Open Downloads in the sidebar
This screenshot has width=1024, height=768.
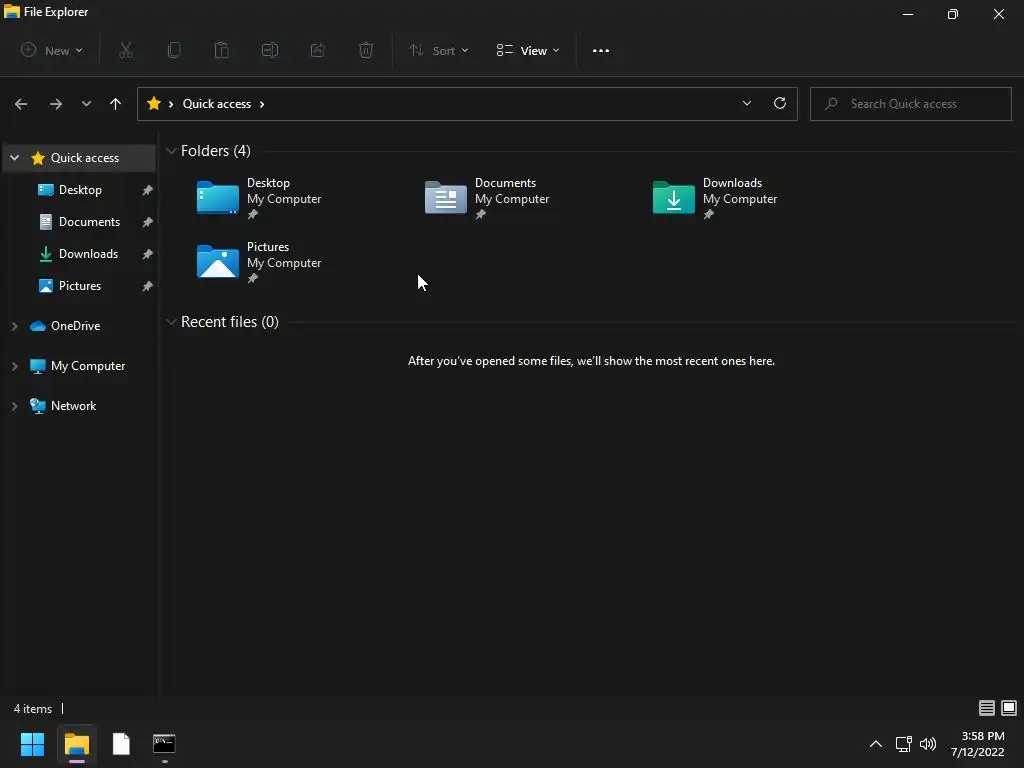click(88, 254)
